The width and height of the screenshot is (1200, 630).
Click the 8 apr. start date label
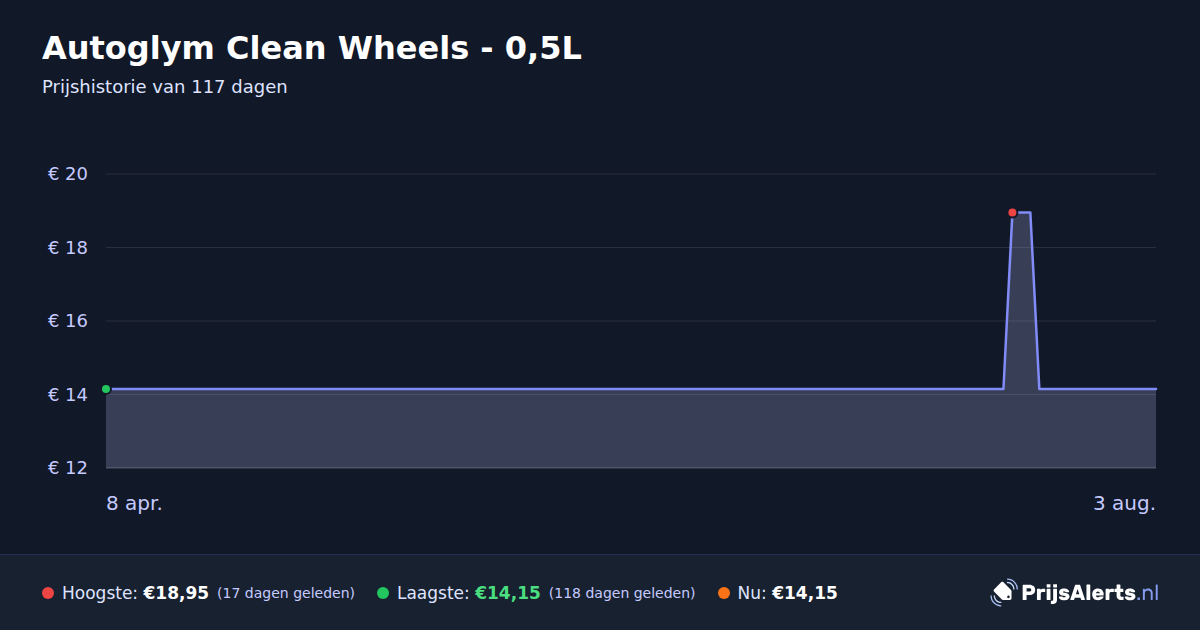point(135,503)
